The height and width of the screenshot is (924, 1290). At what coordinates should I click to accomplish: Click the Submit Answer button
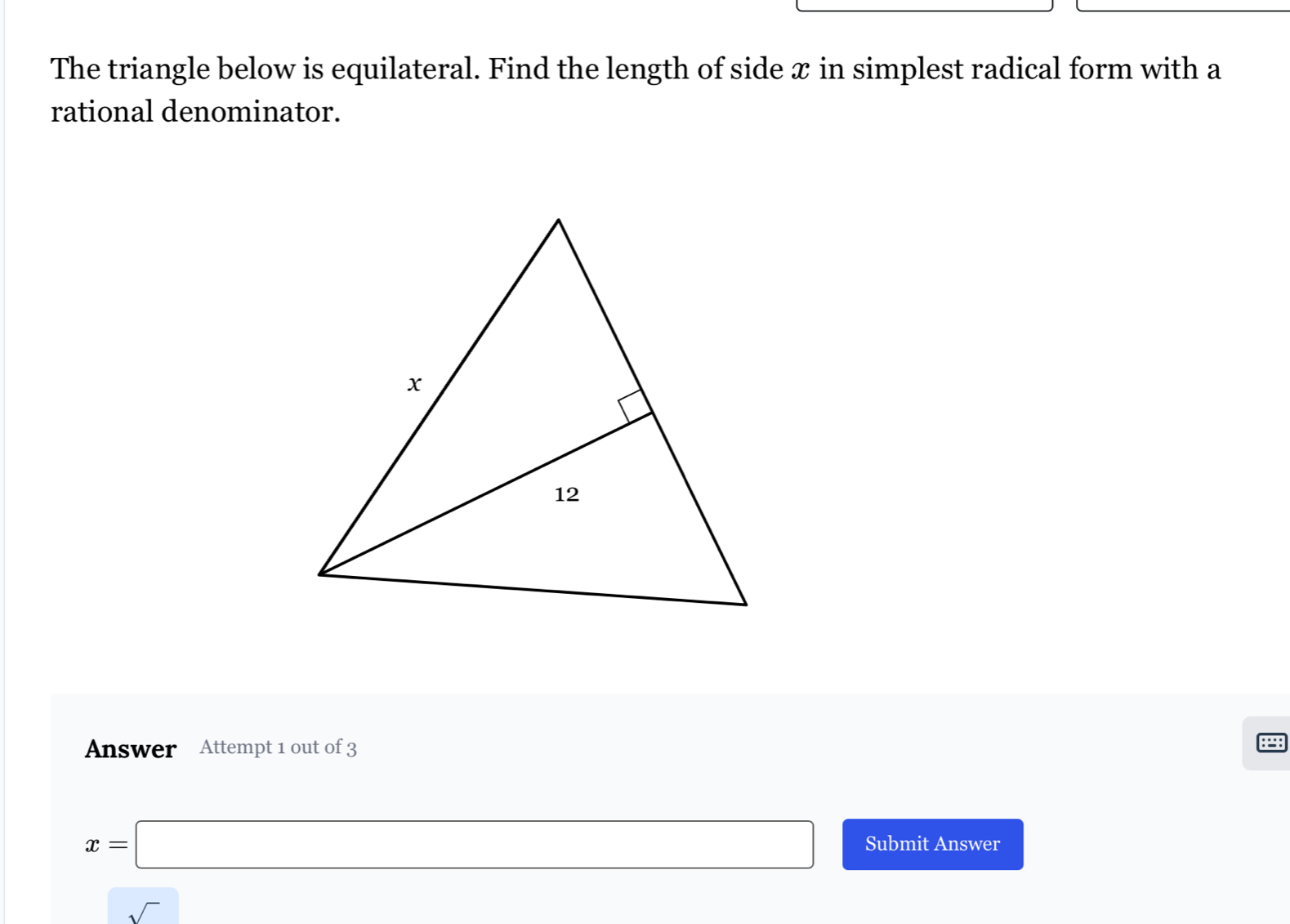(x=932, y=844)
